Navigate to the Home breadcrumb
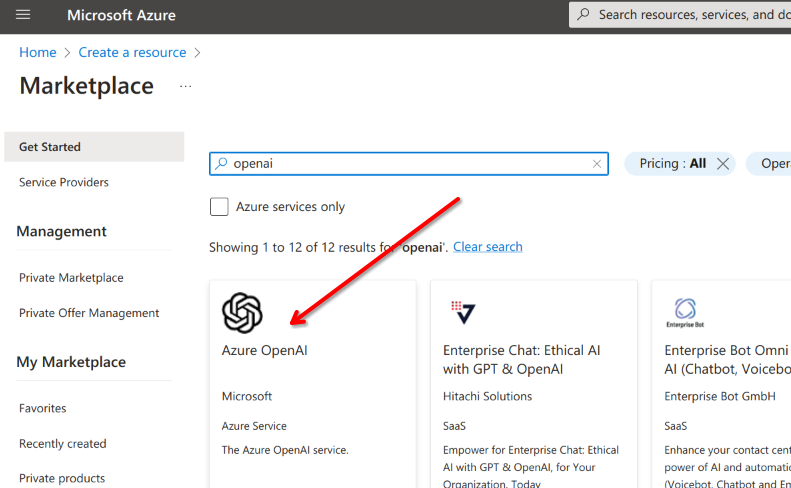The height and width of the screenshot is (488, 791). pyautogui.click(x=38, y=52)
